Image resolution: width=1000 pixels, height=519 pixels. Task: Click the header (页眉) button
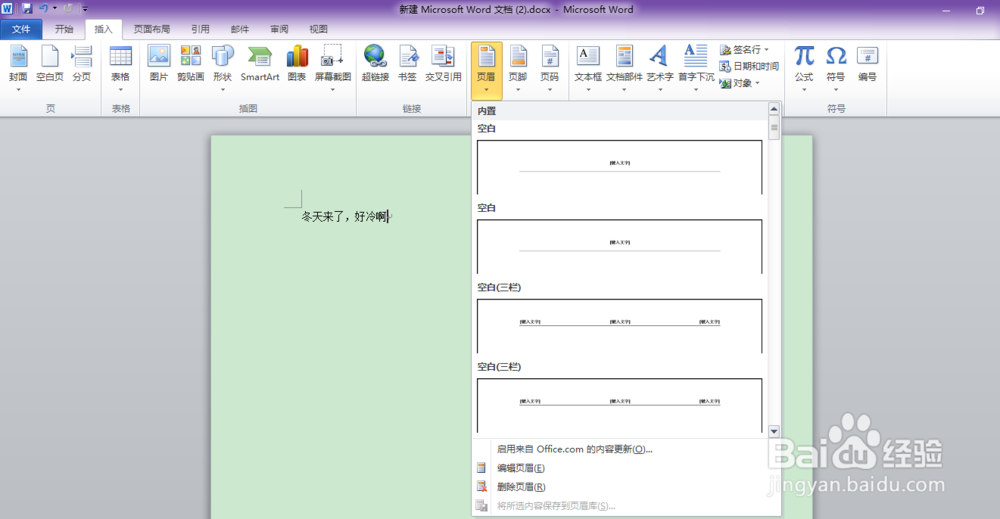[486, 69]
